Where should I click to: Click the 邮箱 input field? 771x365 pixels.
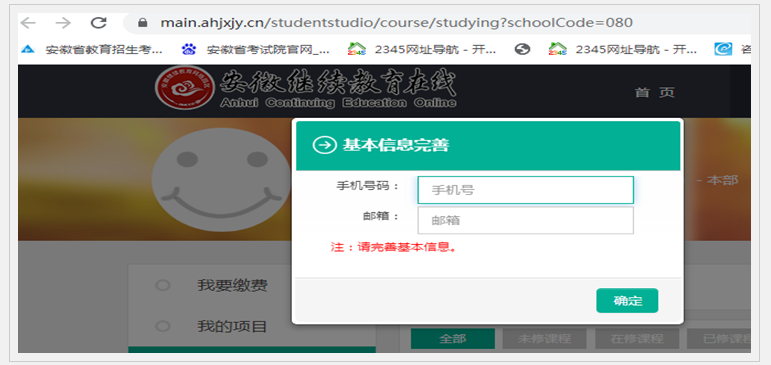click(526, 220)
